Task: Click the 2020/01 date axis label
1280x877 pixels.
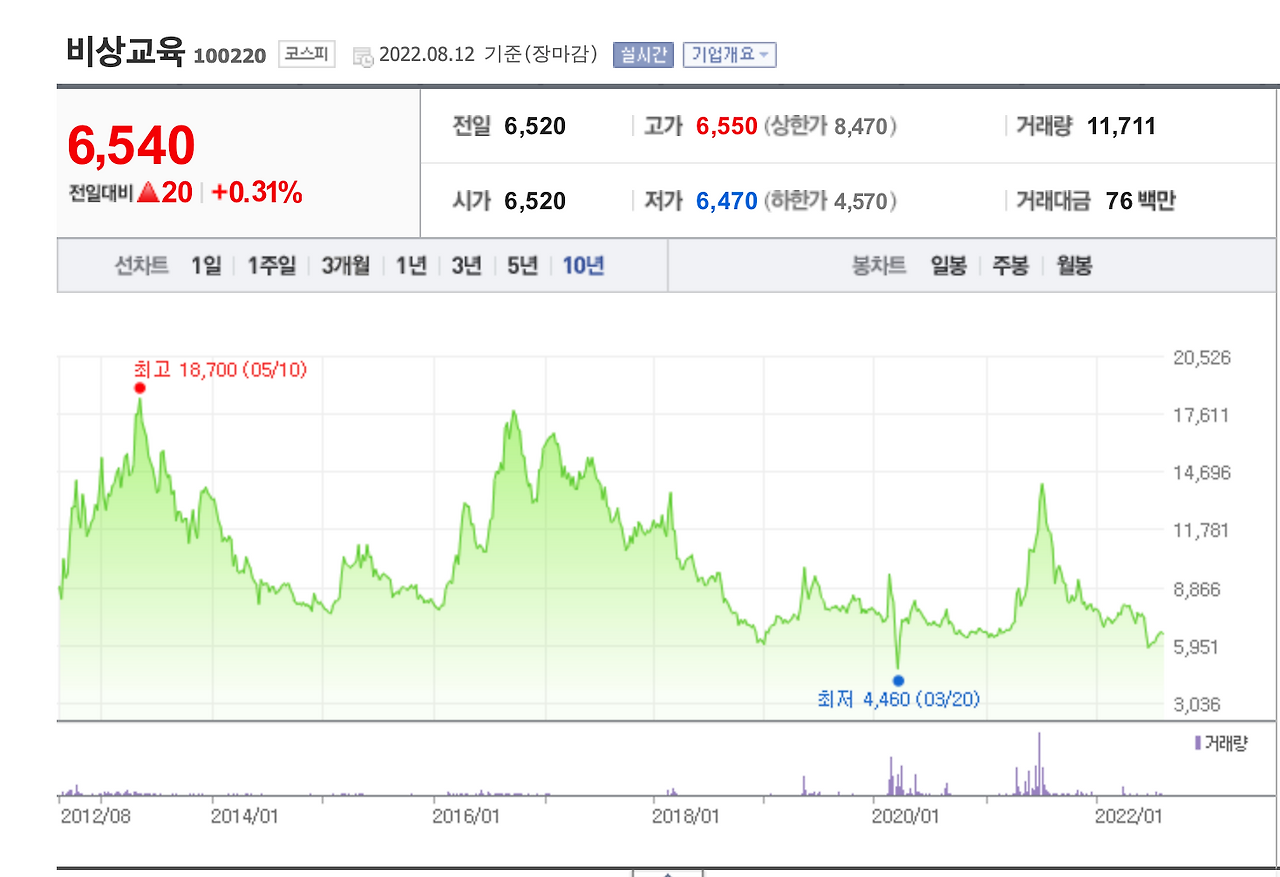Action: [906, 815]
